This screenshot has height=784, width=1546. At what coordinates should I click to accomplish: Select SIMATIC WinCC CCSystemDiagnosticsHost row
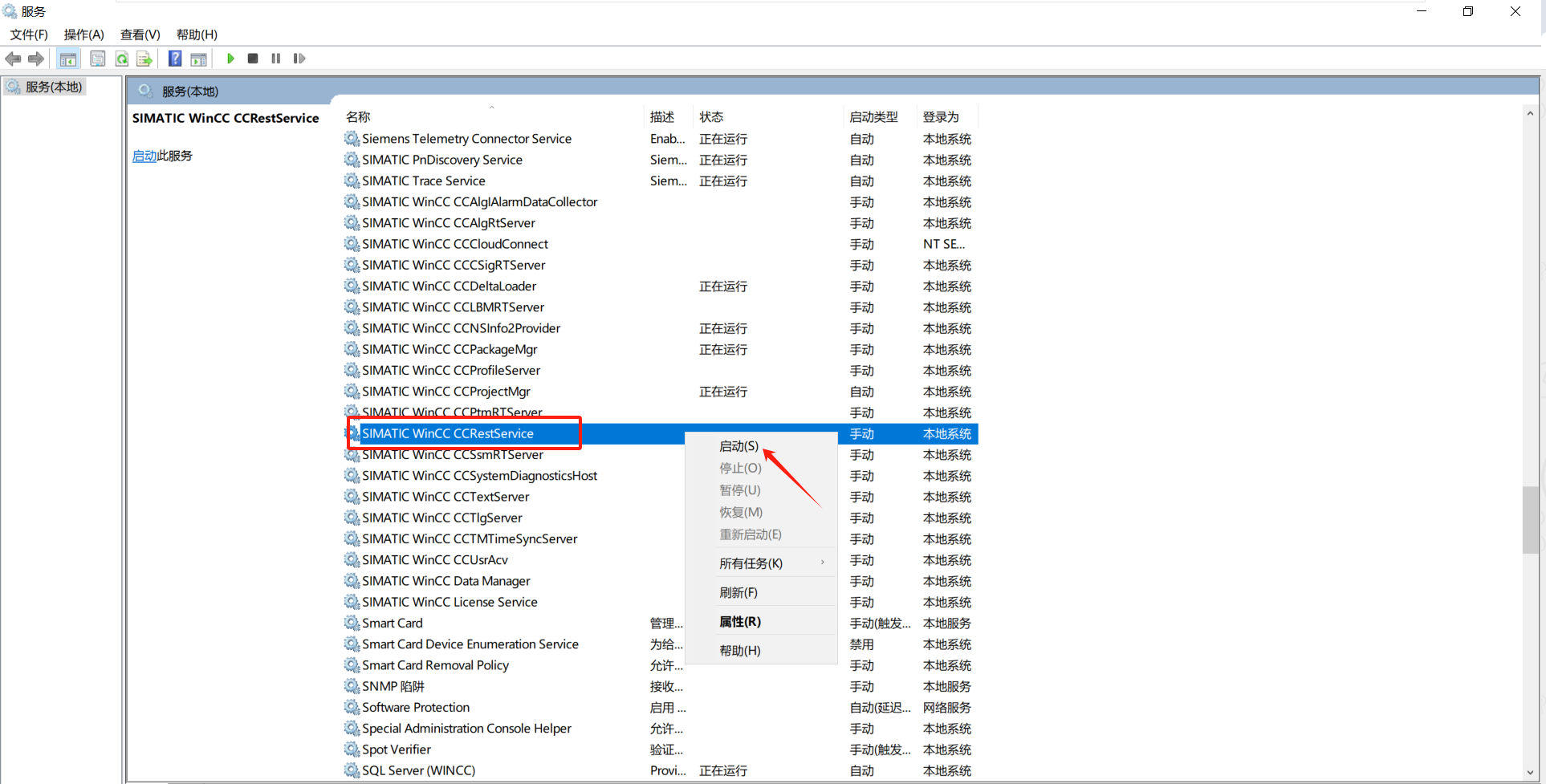click(x=661, y=476)
